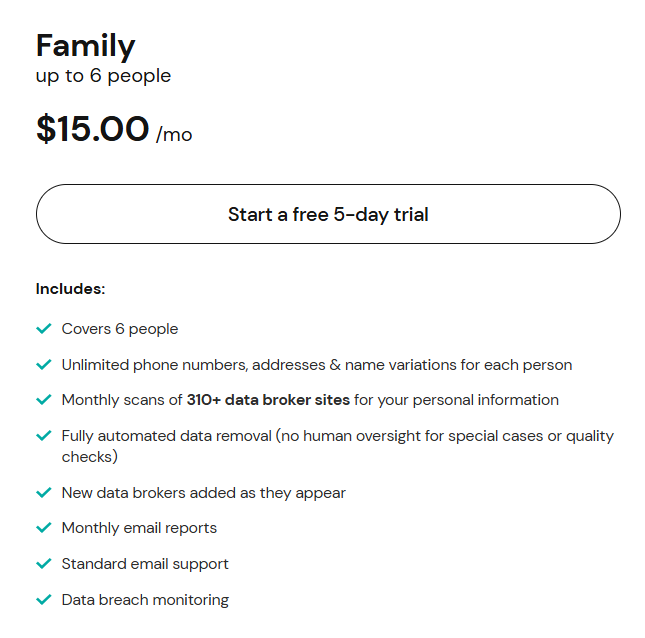Click the checkmark next to 'Monthly email reports'

[43, 528]
